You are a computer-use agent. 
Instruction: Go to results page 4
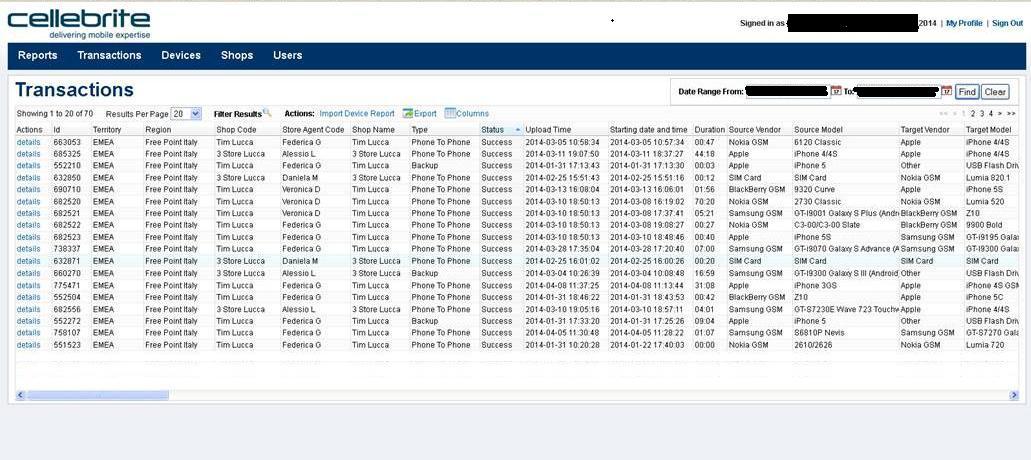tap(990, 114)
